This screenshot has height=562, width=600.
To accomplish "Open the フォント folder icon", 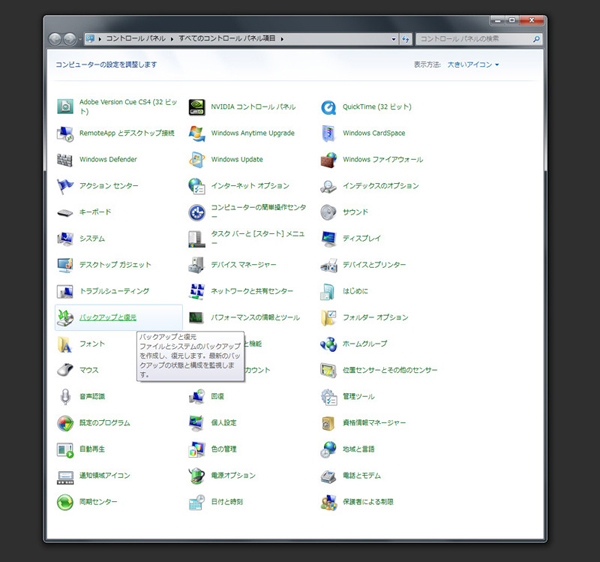I will 65,344.
